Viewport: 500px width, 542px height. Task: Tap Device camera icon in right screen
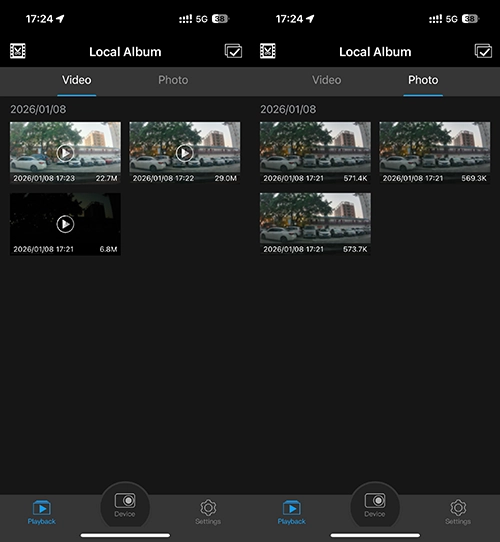375,501
